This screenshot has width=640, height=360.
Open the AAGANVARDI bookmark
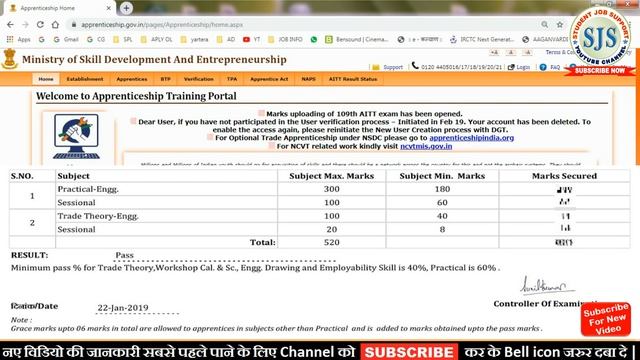(x=545, y=40)
